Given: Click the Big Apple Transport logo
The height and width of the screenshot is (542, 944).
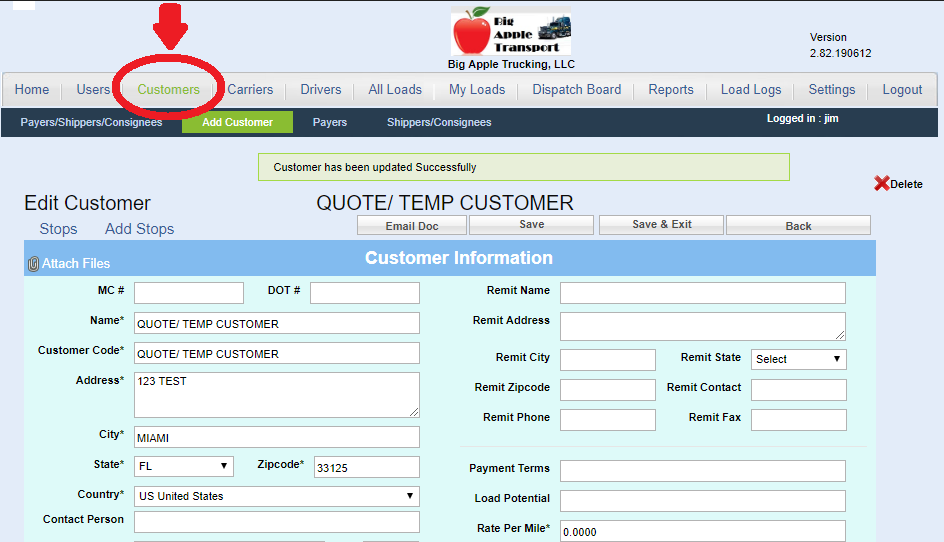Looking at the screenshot, I should click(x=511, y=31).
